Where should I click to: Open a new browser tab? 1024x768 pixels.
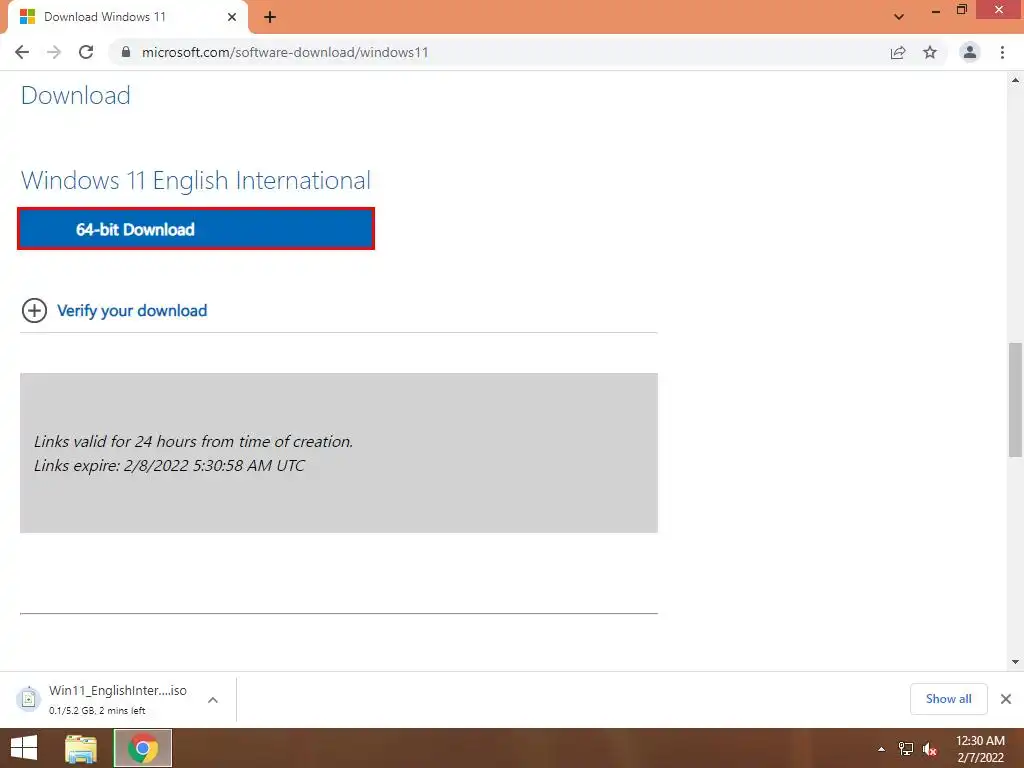pos(270,17)
